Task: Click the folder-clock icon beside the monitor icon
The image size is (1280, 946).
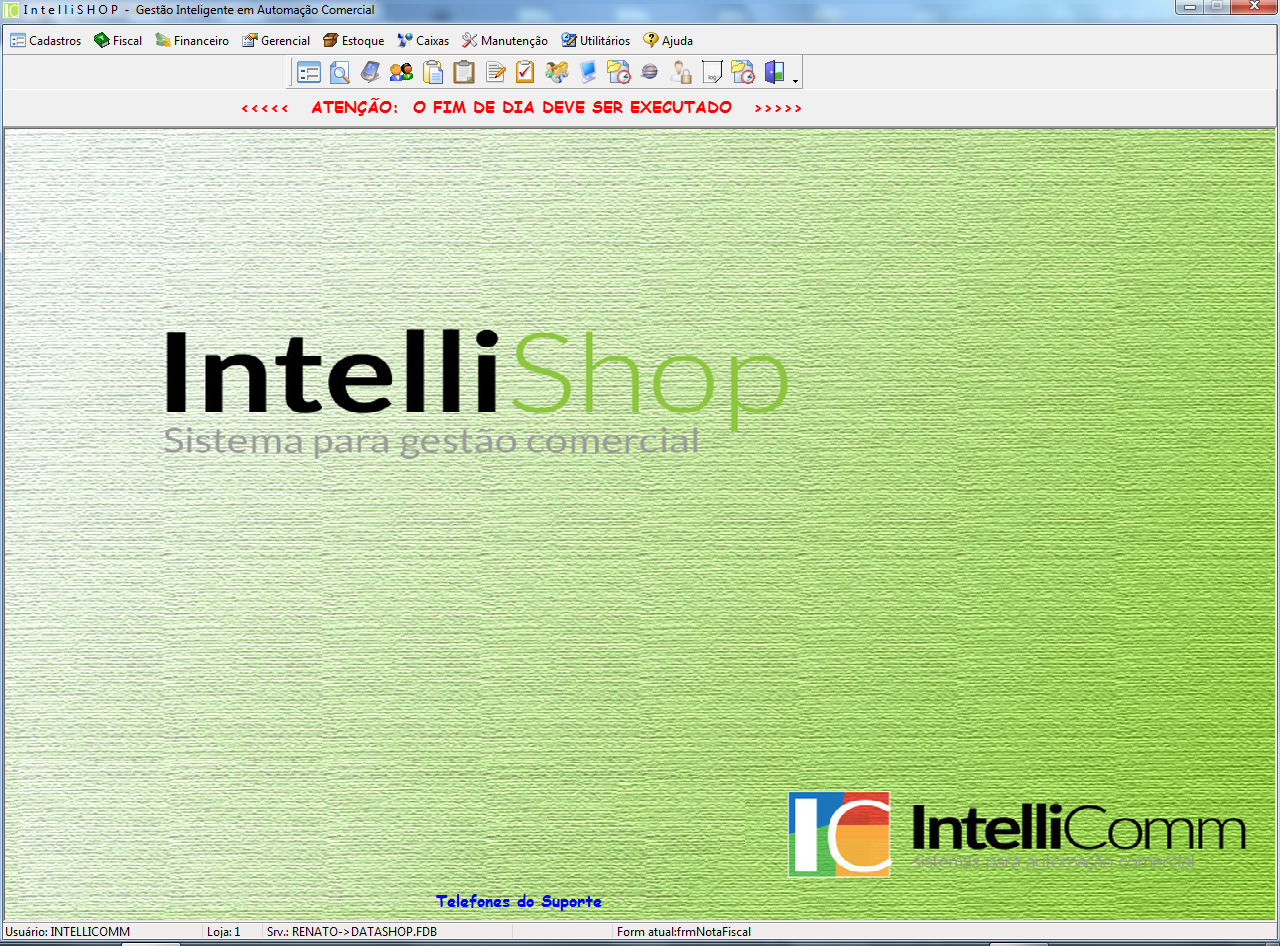Action: coord(619,72)
